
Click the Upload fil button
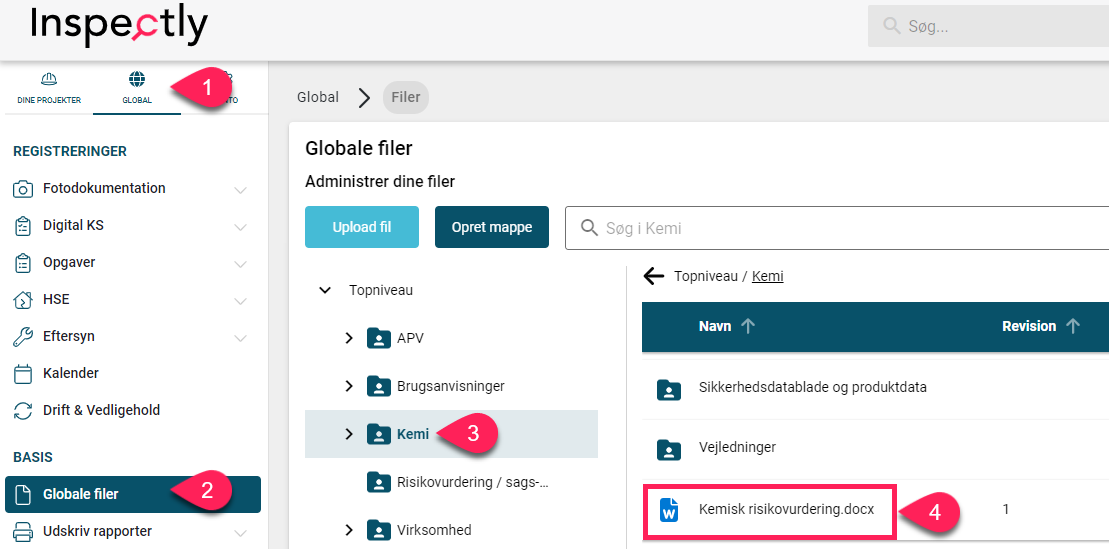(362, 227)
